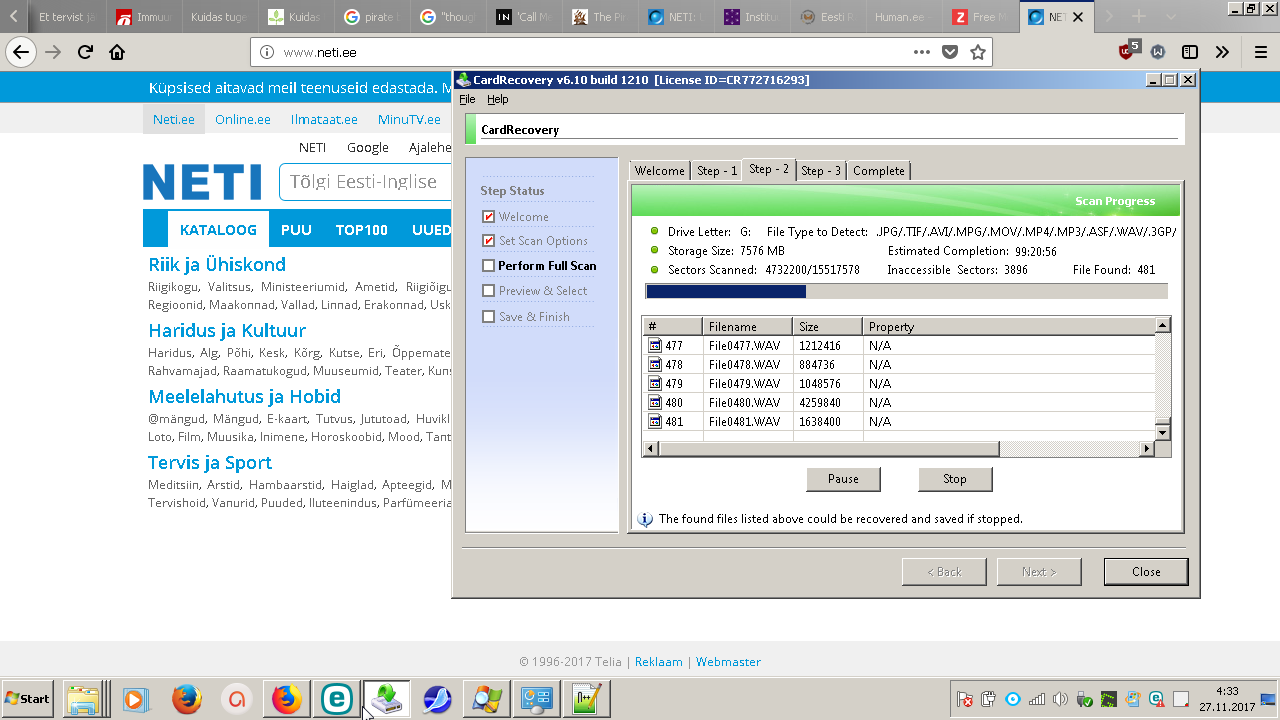Sort file list by Size column
1280x720 pixels.
[x=827, y=326]
